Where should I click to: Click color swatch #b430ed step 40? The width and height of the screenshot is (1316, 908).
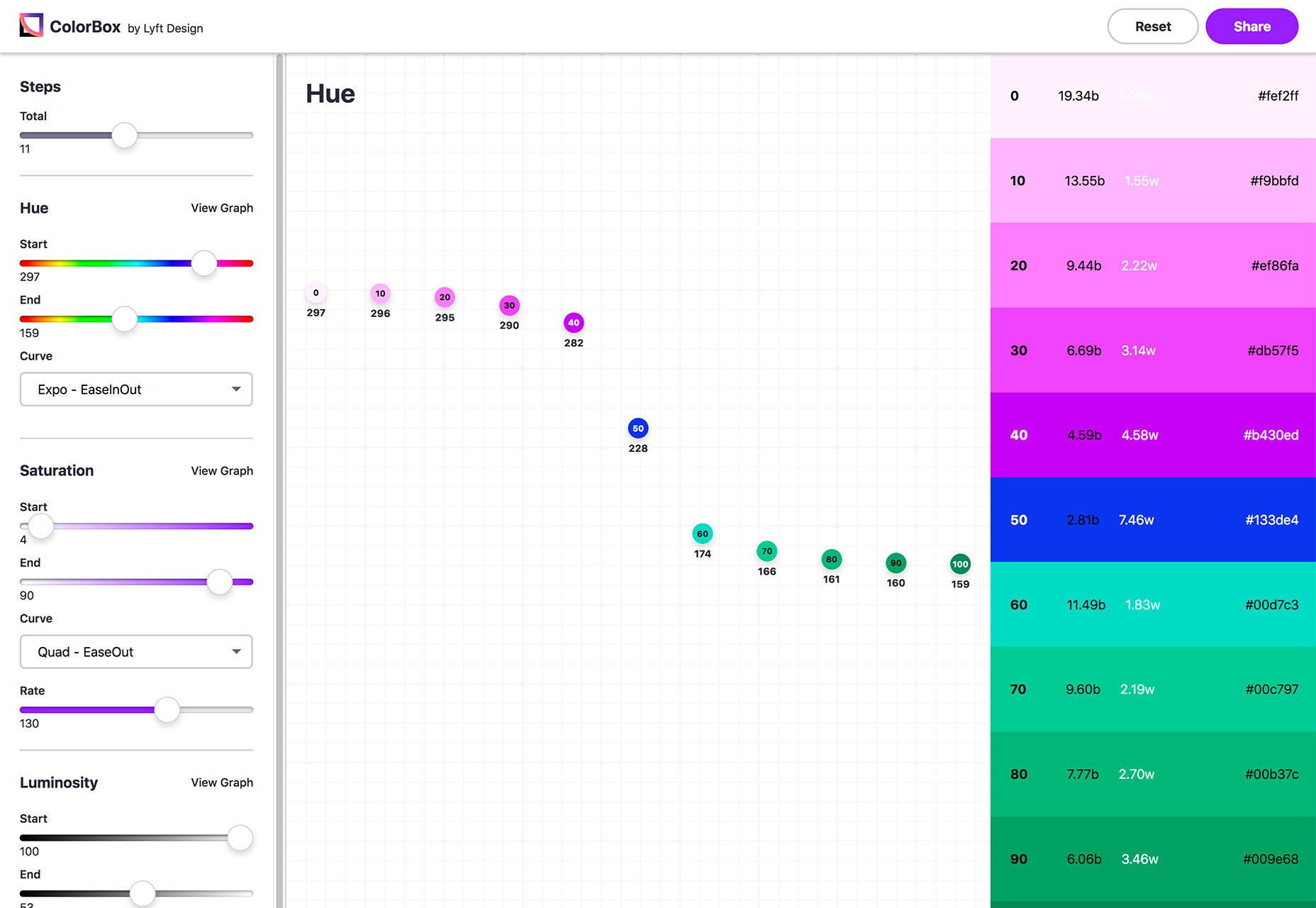point(1153,435)
